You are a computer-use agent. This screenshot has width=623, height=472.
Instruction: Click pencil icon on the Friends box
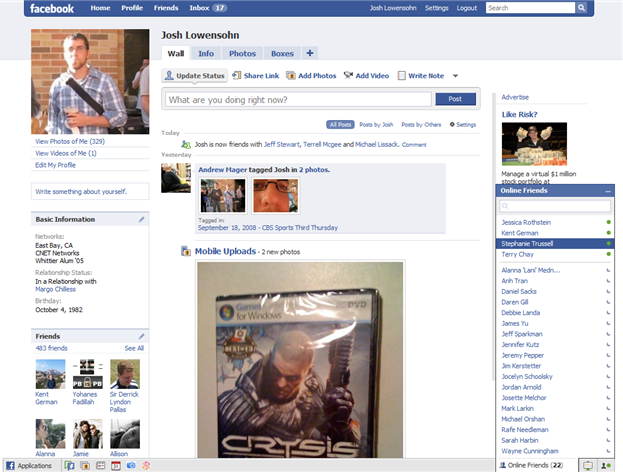(x=141, y=336)
